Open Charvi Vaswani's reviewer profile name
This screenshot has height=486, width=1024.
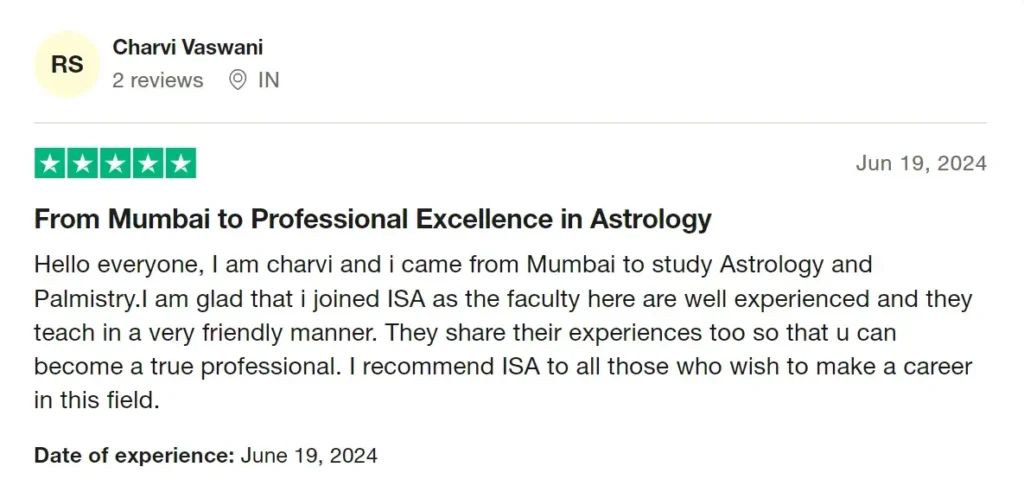point(188,48)
